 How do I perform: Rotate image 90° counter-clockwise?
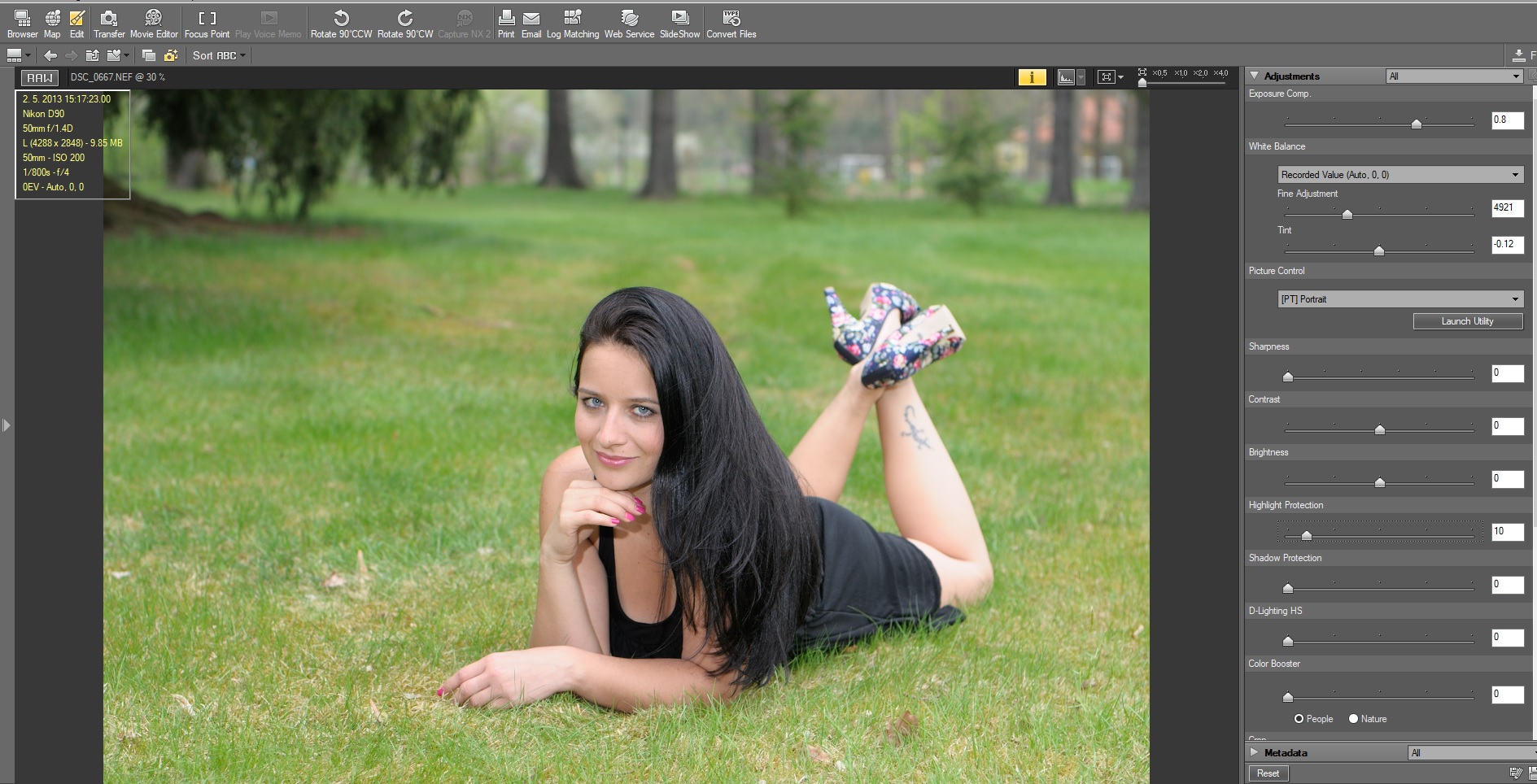click(341, 23)
